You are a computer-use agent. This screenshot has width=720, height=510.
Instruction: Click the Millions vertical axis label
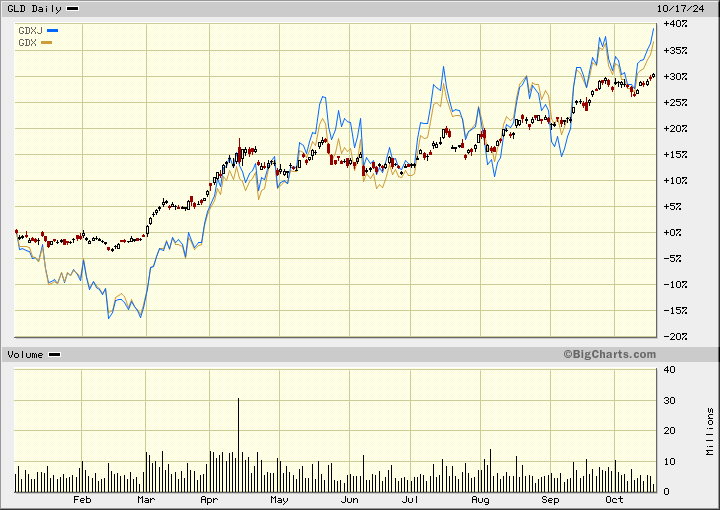pos(710,432)
